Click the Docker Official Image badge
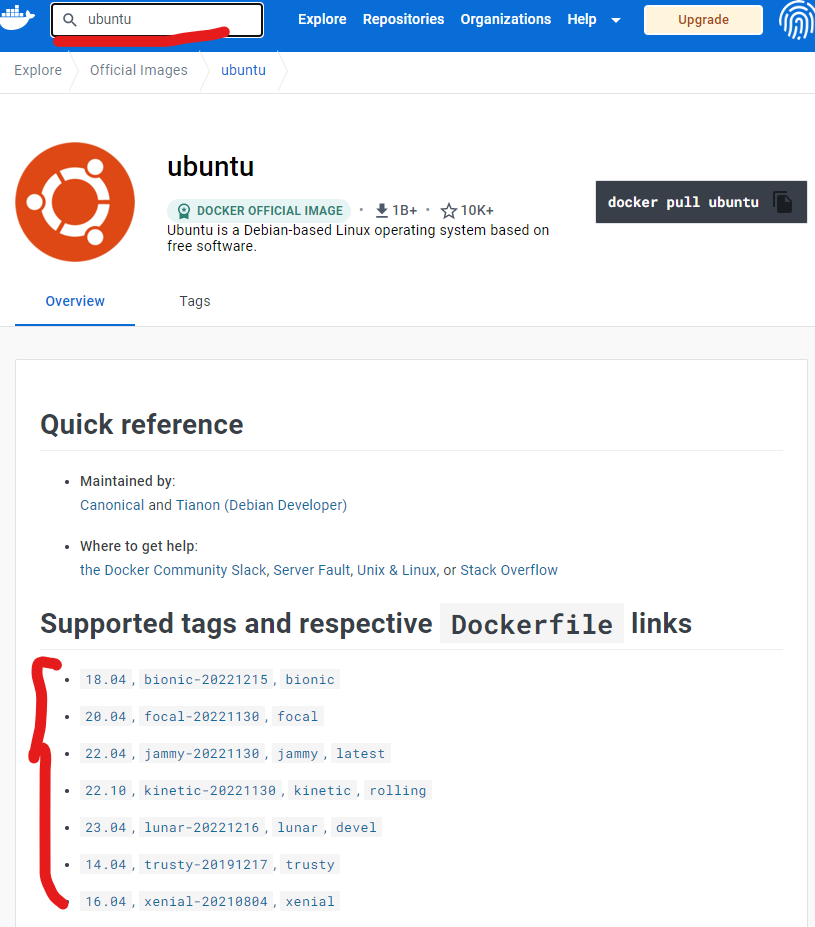This screenshot has width=815, height=927. (258, 210)
